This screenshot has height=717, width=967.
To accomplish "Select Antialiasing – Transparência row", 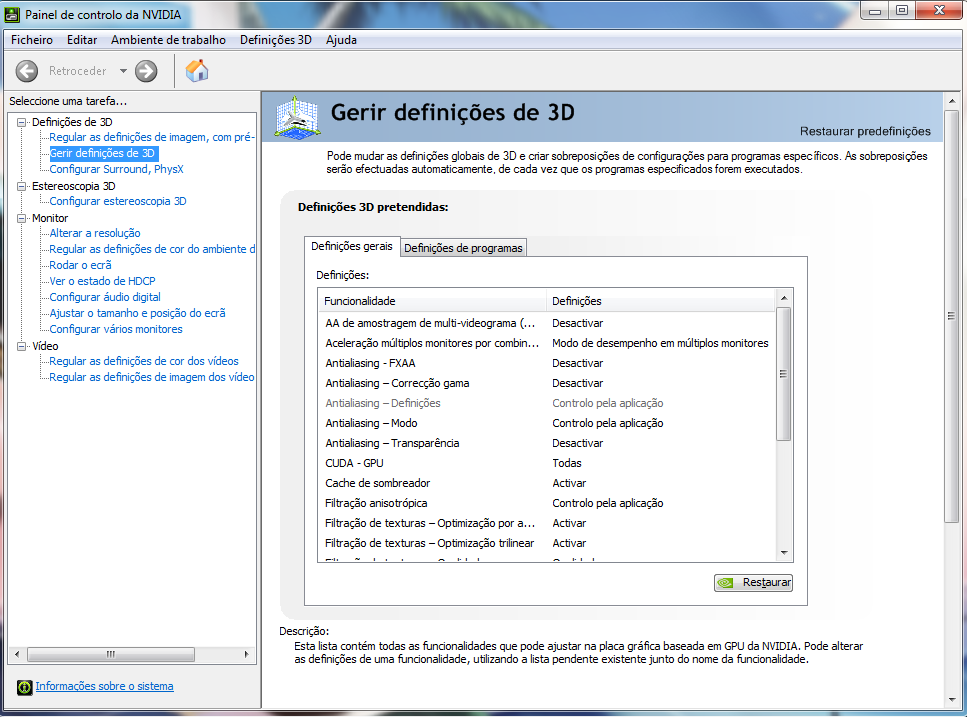I will point(546,443).
